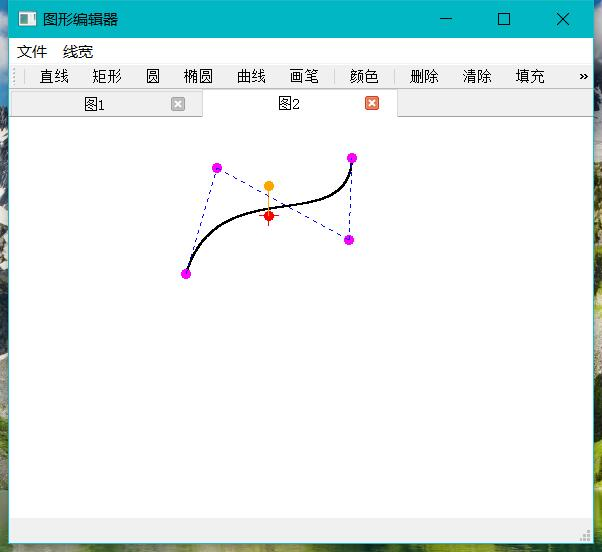The height and width of the screenshot is (552, 602).
Task: Click the window resize grip
Action: pyautogui.click(x=585, y=535)
